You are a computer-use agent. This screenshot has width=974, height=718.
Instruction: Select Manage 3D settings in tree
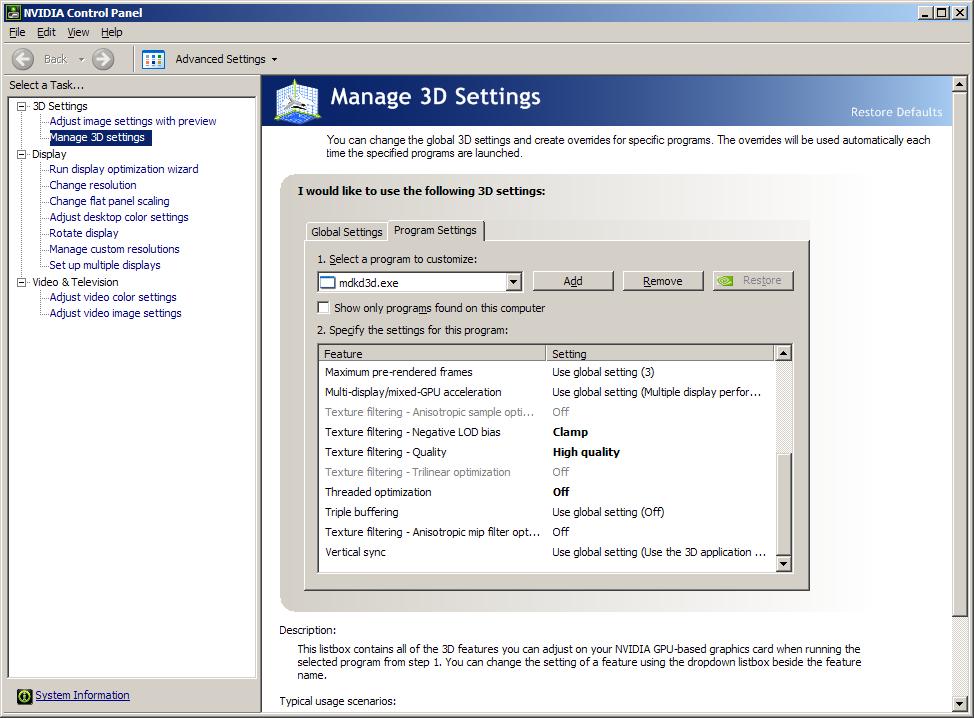point(100,137)
